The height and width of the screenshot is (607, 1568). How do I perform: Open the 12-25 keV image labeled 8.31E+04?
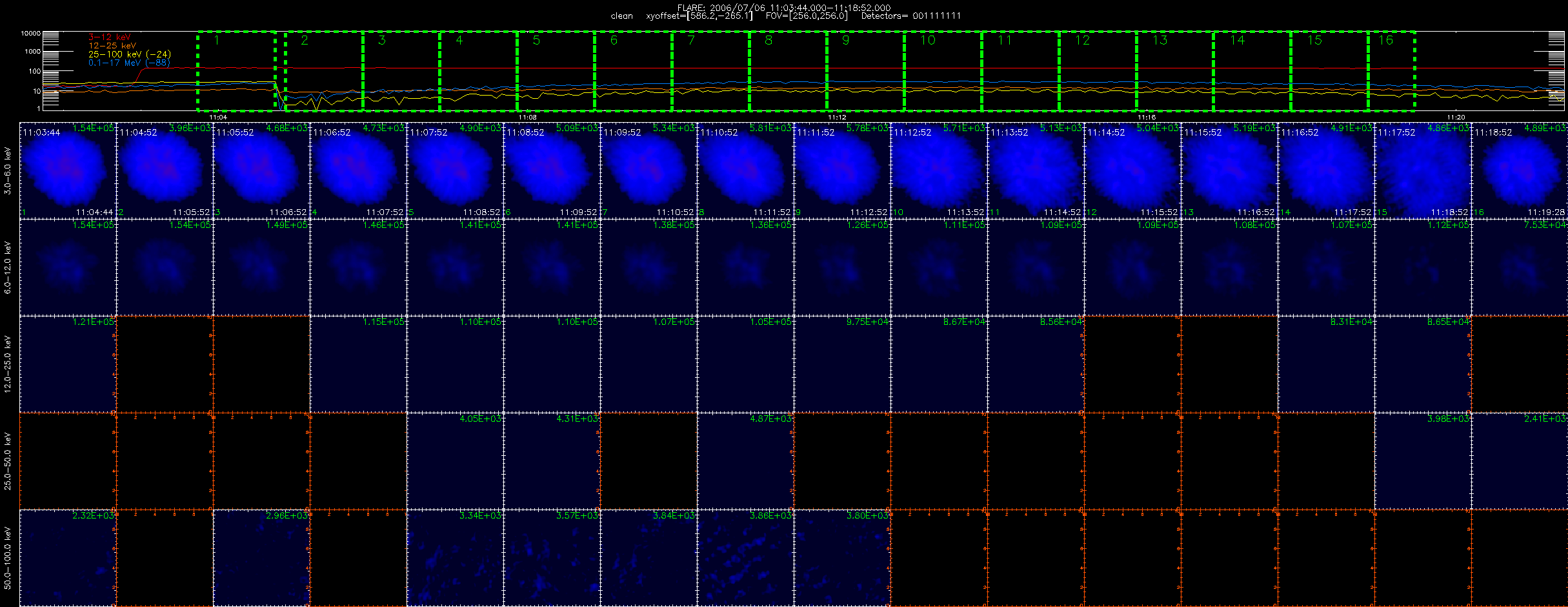tap(1326, 364)
